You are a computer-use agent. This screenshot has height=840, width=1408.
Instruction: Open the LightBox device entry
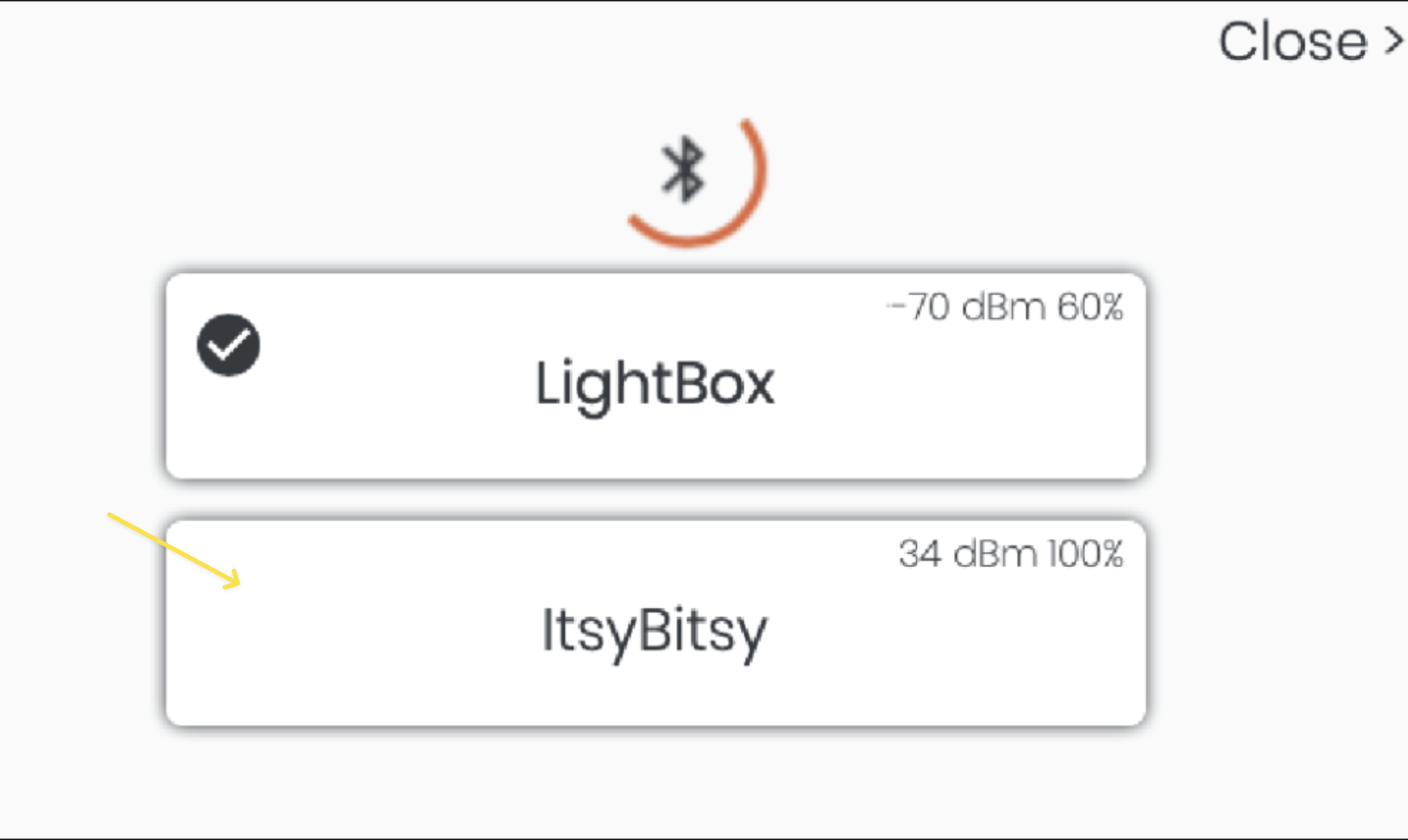coord(655,376)
